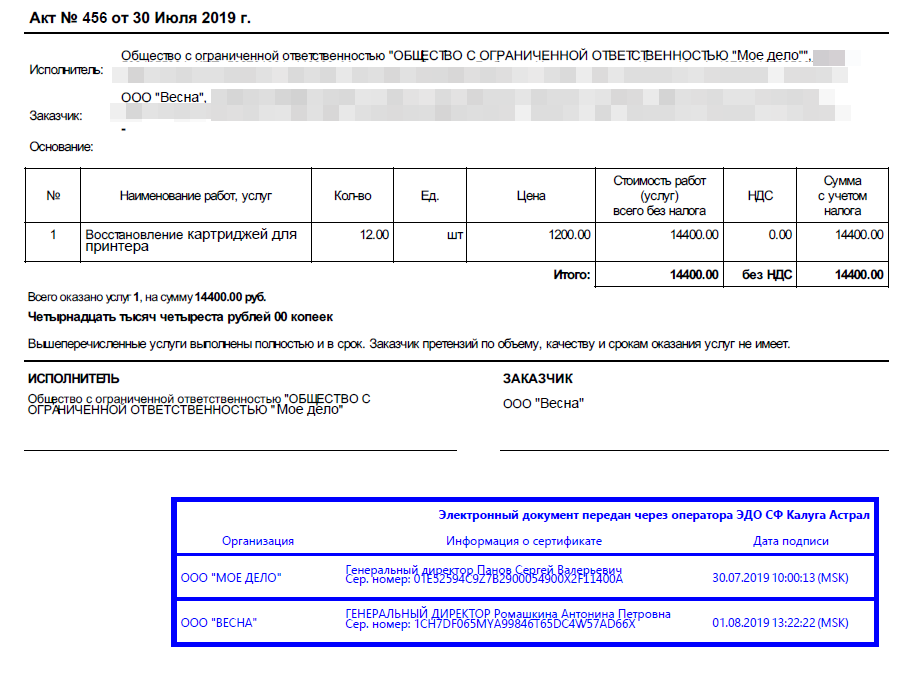Click the 'Кол-во' column header
Screen dimensions: 913x678
click(x=352, y=196)
